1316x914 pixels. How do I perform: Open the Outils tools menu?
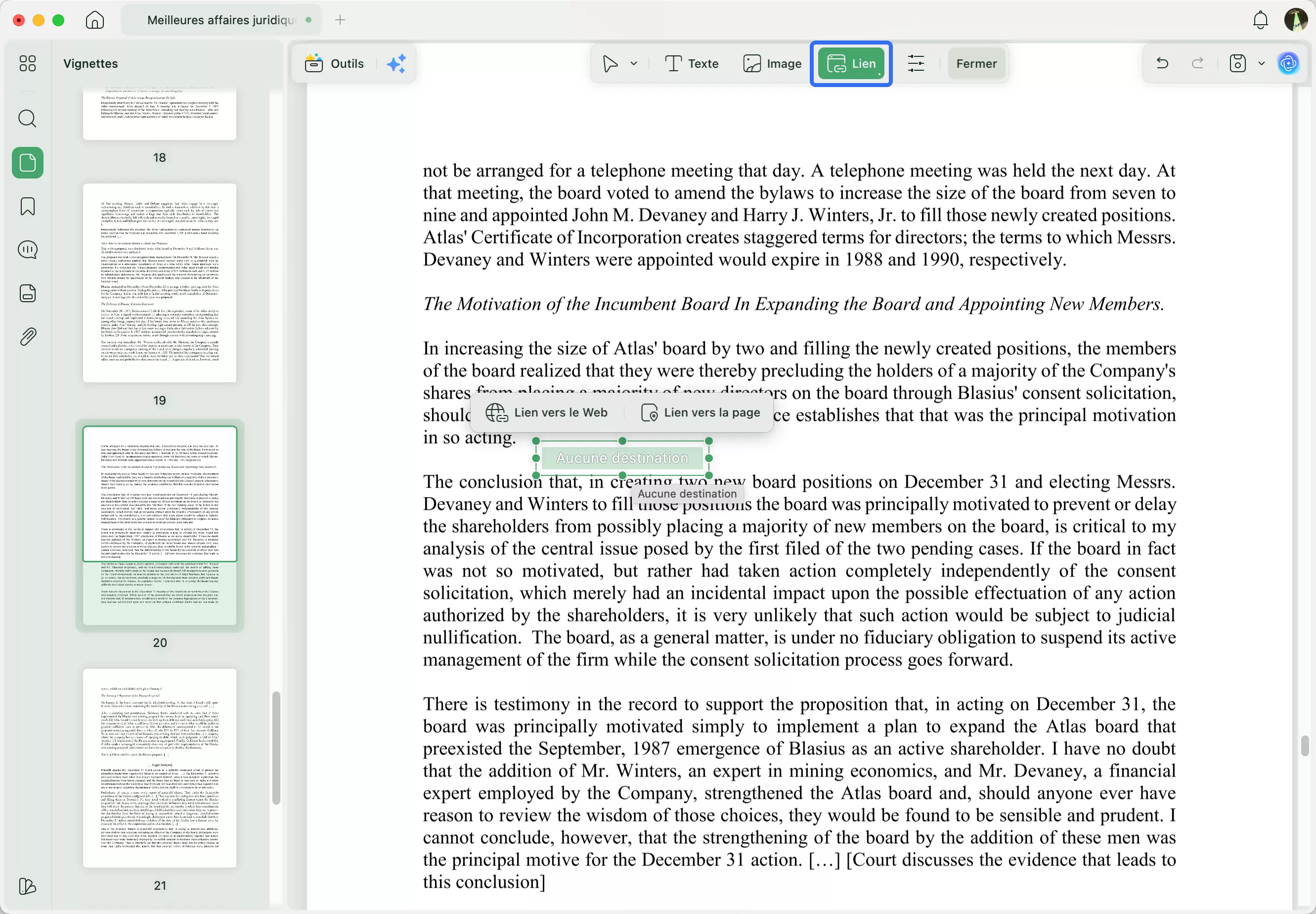tap(334, 64)
